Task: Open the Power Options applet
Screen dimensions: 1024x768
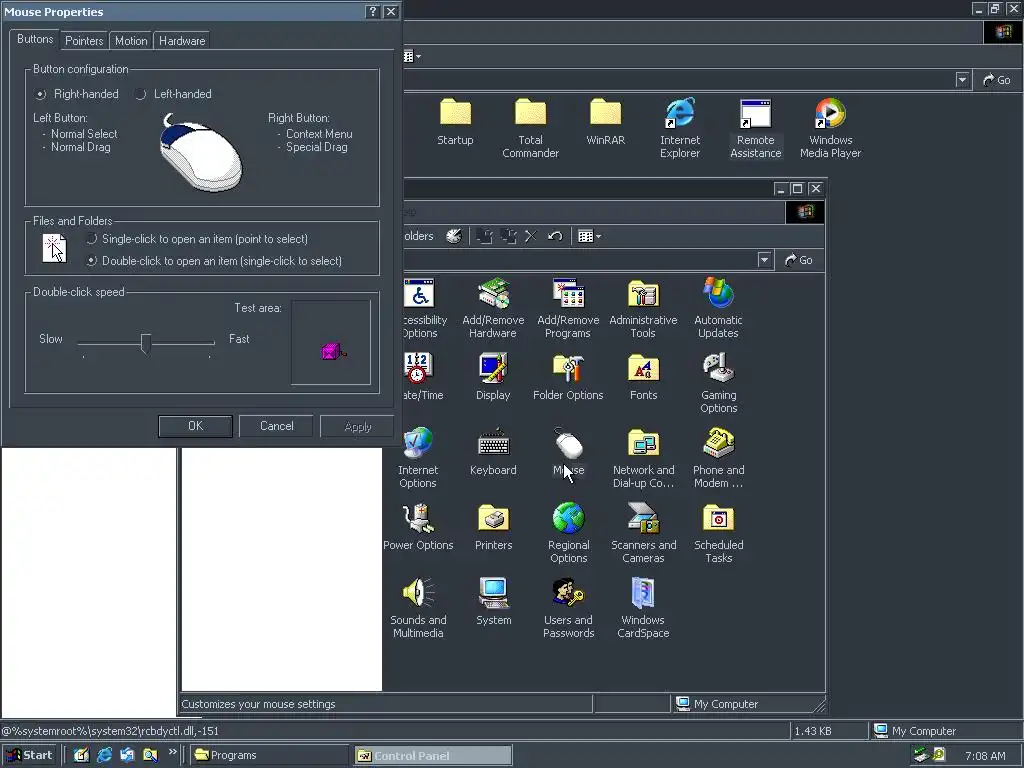Action: click(x=418, y=527)
